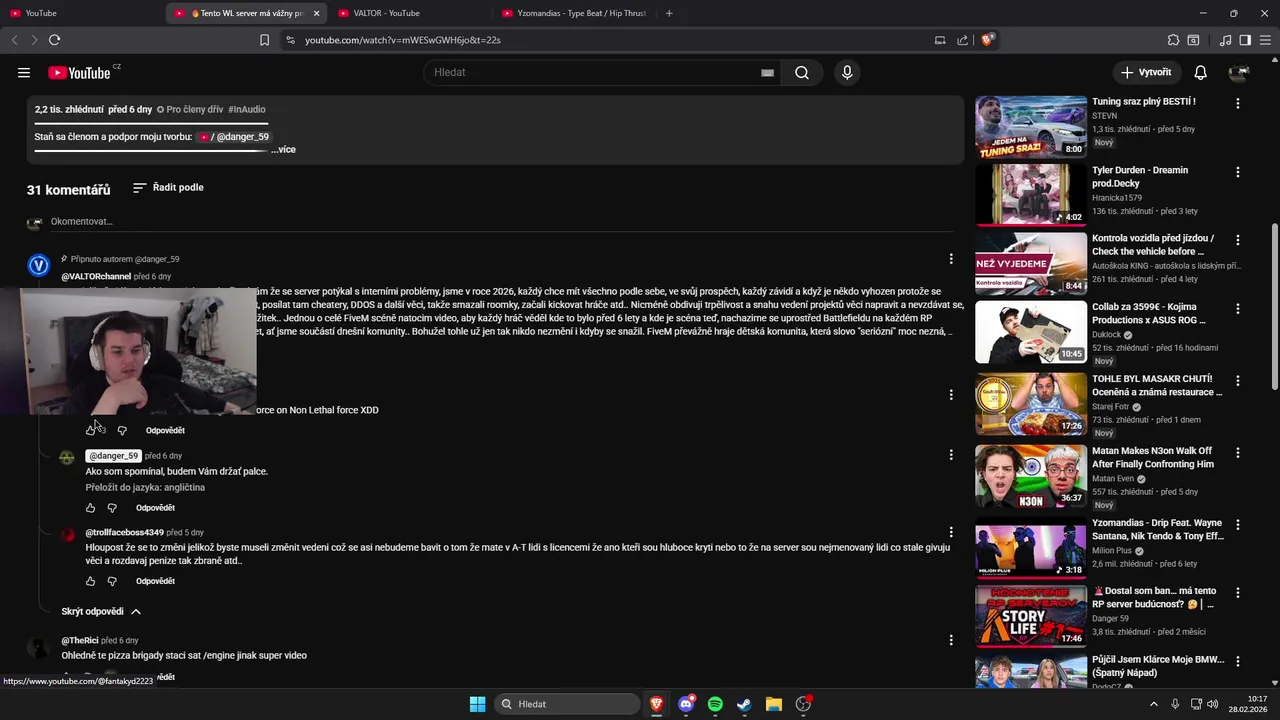Open options for the pinned VALTOR comment
Image resolution: width=1280 pixels, height=720 pixels.
(951, 259)
